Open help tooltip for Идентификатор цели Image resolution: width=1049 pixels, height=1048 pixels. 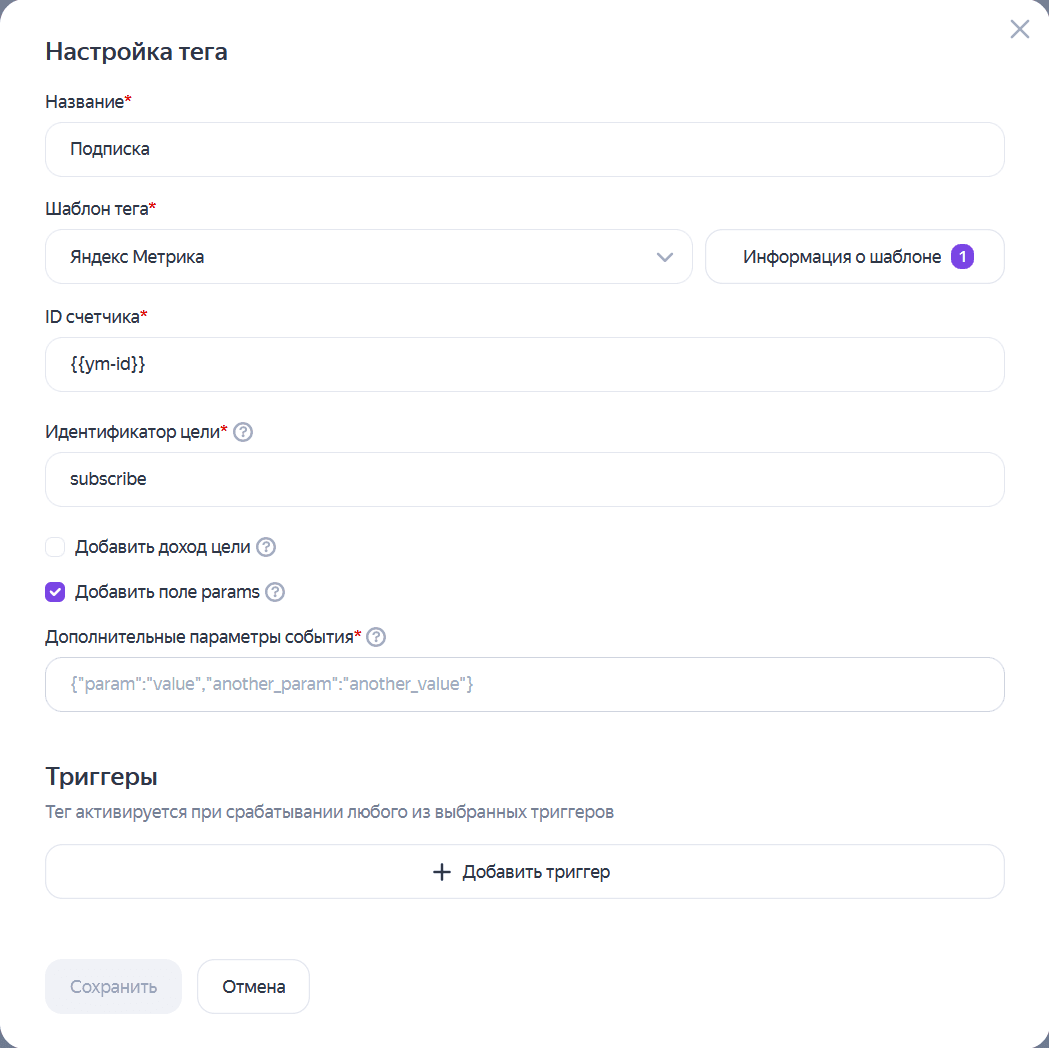(245, 432)
